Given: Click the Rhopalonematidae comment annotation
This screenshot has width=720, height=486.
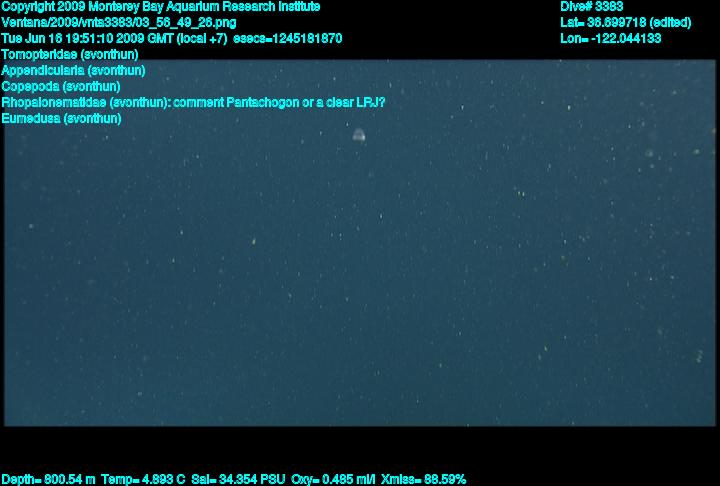Looking at the screenshot, I should point(193,102).
